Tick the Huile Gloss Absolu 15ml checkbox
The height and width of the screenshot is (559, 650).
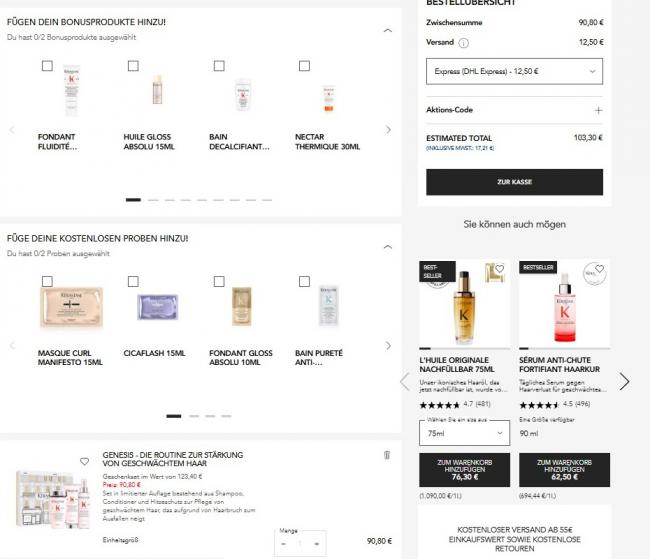[133, 66]
